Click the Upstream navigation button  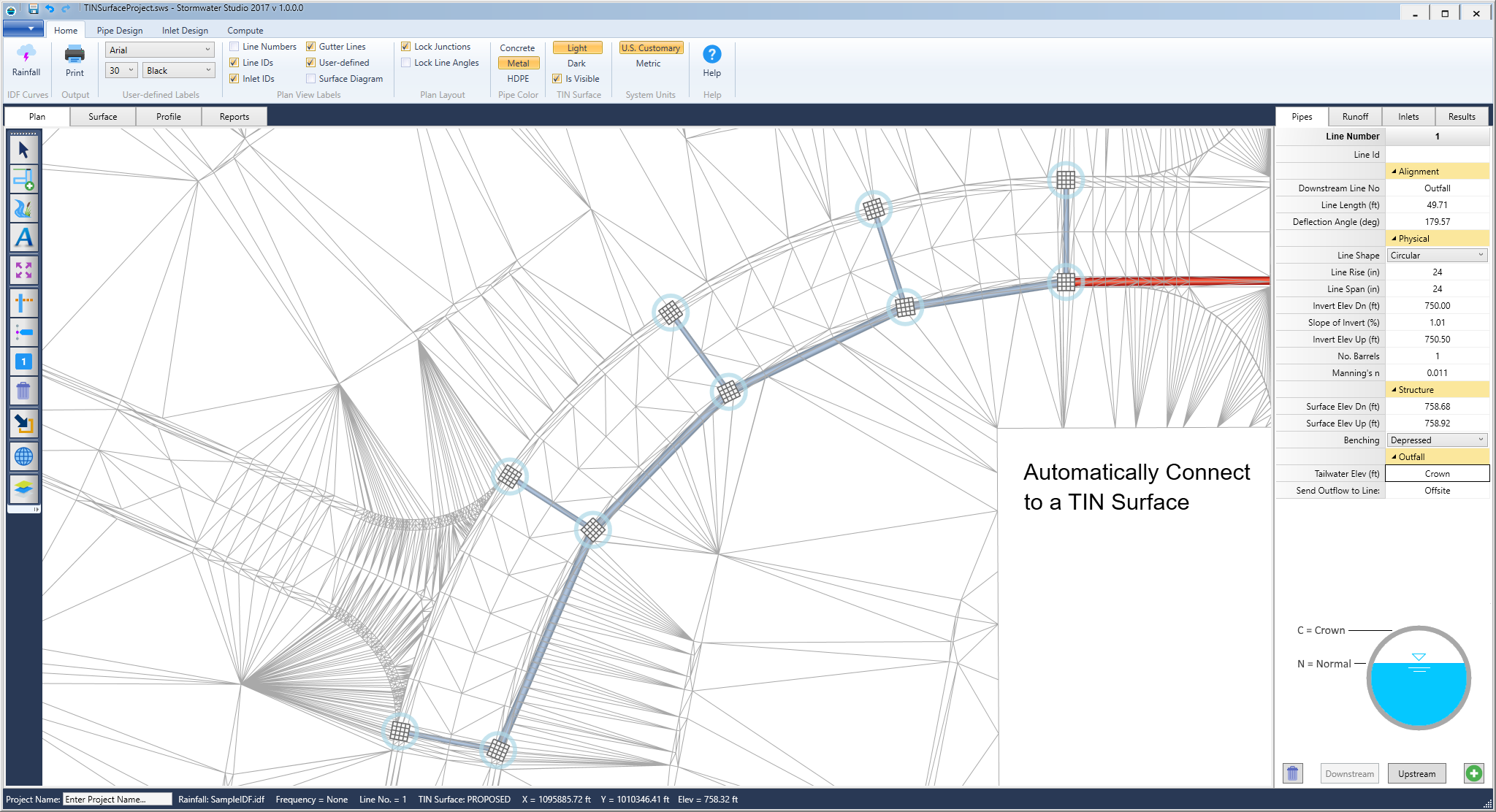(1417, 771)
